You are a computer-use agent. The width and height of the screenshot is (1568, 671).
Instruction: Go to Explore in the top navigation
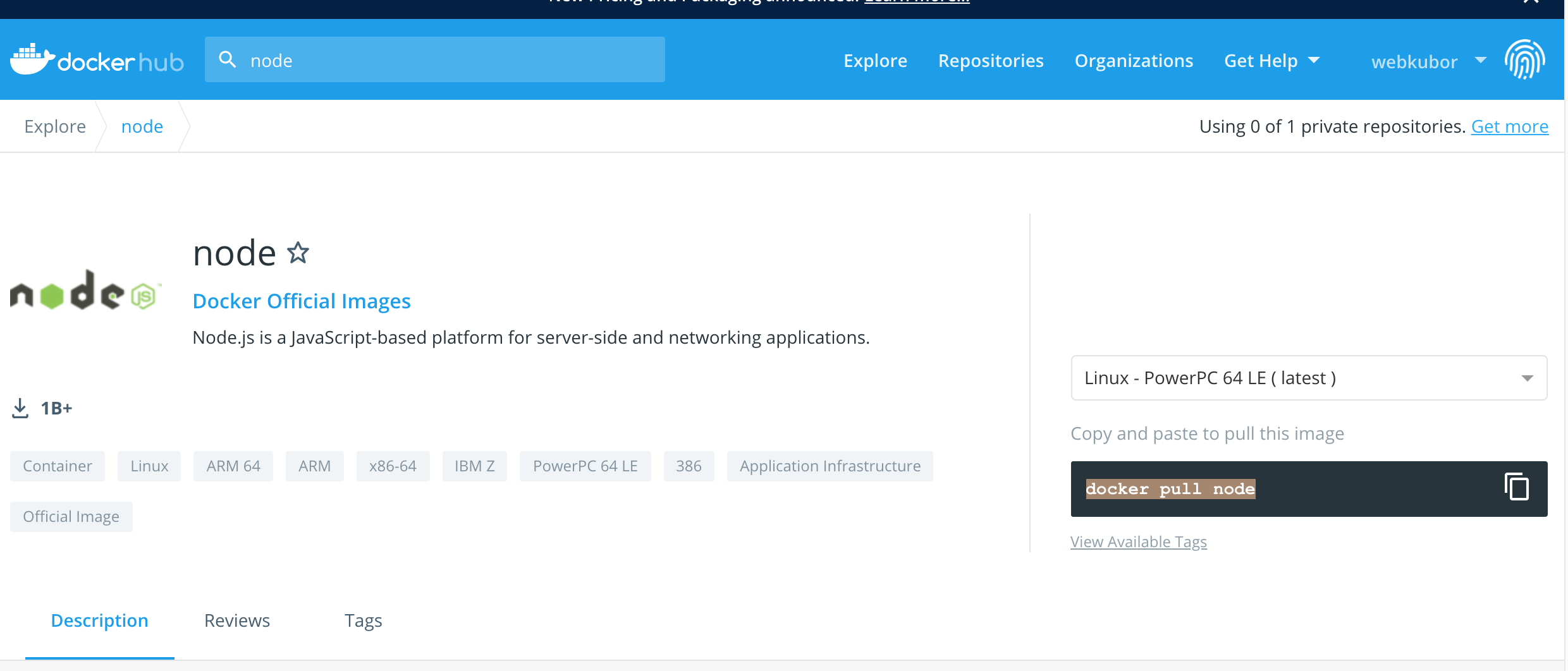point(875,61)
